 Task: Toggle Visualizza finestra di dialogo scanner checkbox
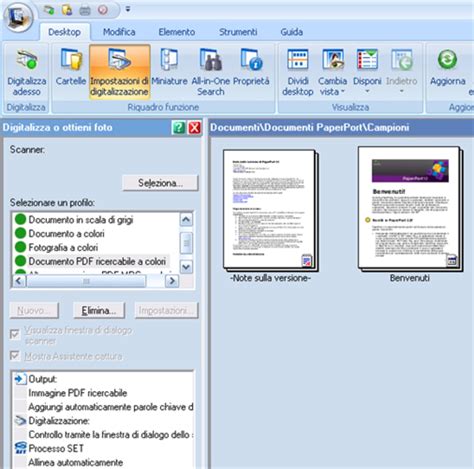(x=15, y=334)
